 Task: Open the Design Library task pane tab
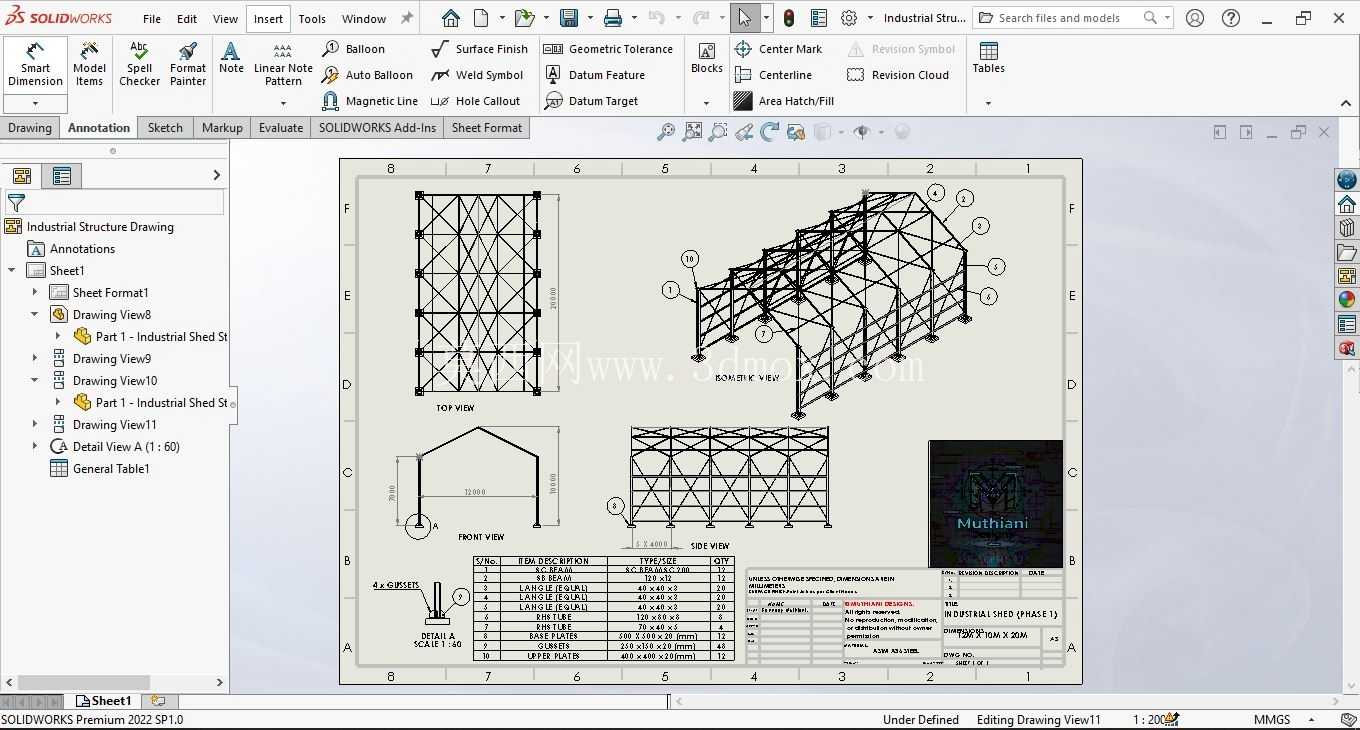click(1347, 228)
